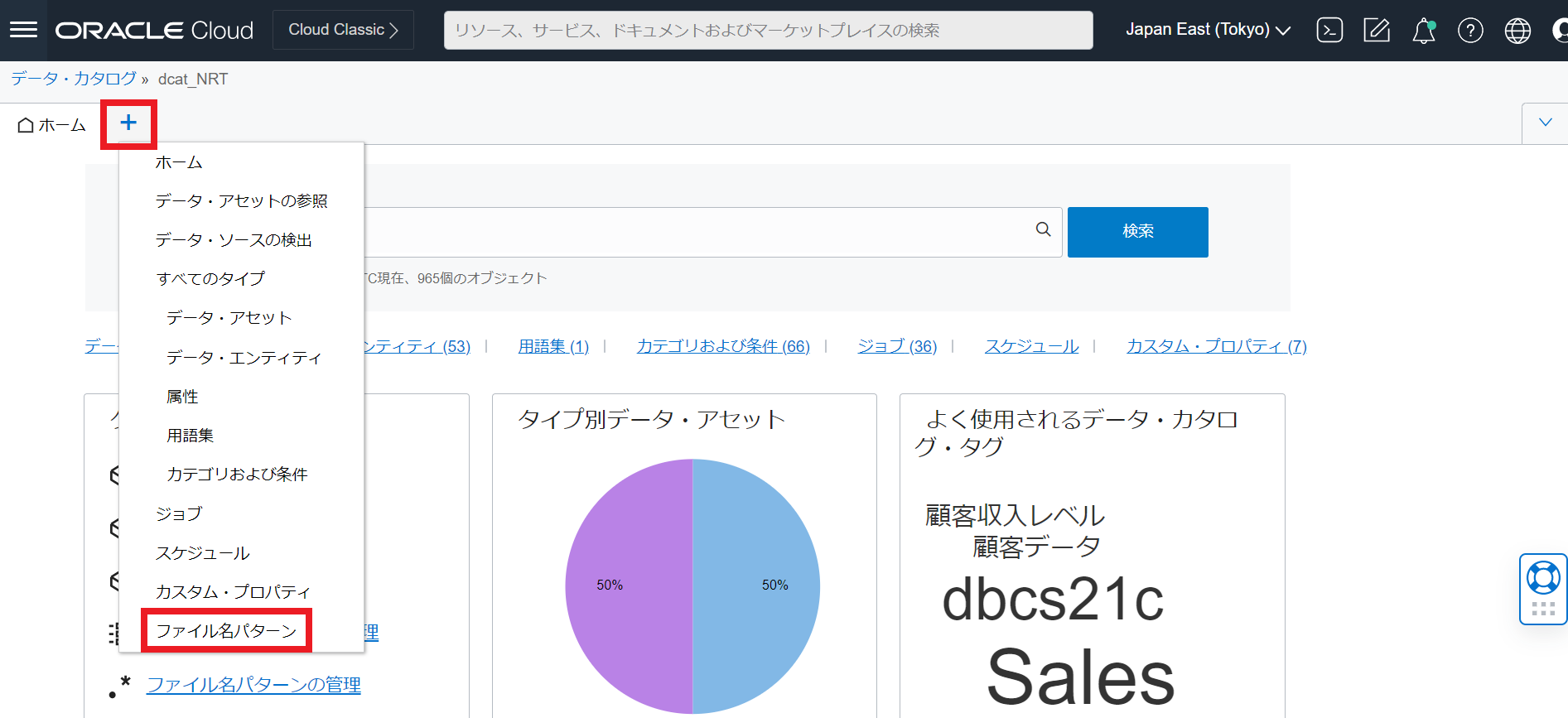1568x718 pixels.
Task: Click the magnifier icon in search box
Action: [x=1043, y=229]
